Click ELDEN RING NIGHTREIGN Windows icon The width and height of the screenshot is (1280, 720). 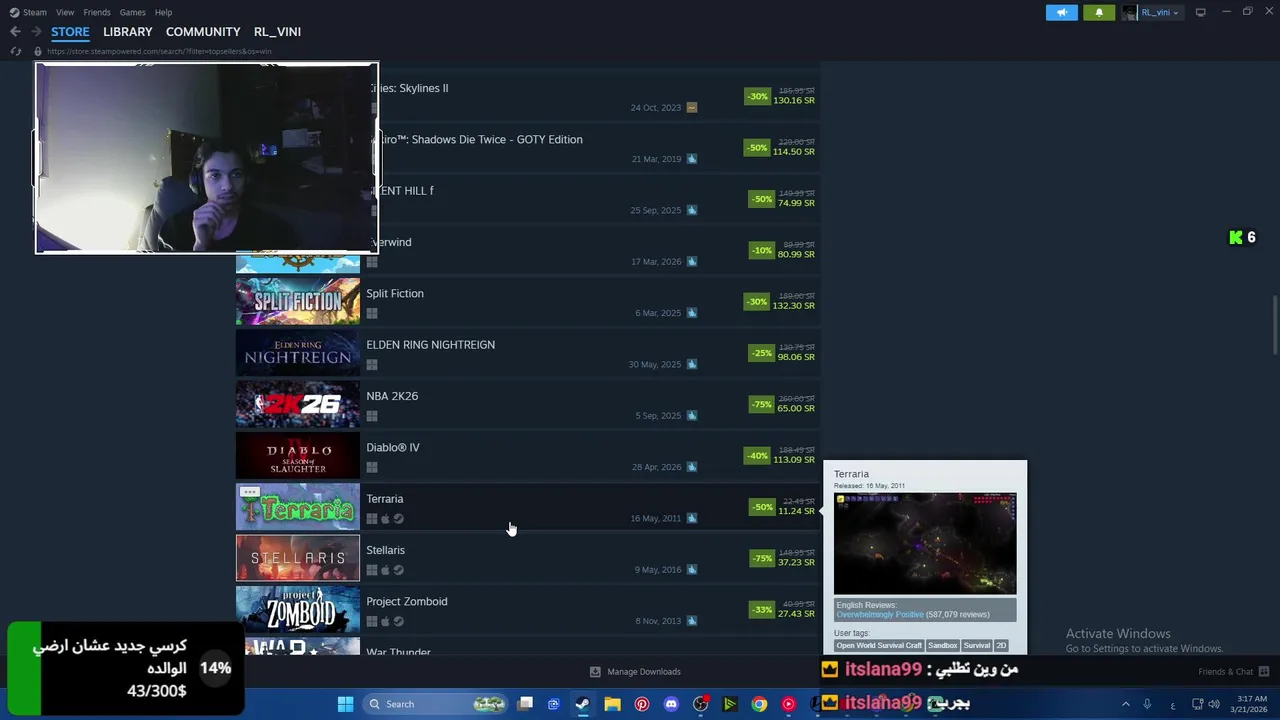click(x=372, y=365)
